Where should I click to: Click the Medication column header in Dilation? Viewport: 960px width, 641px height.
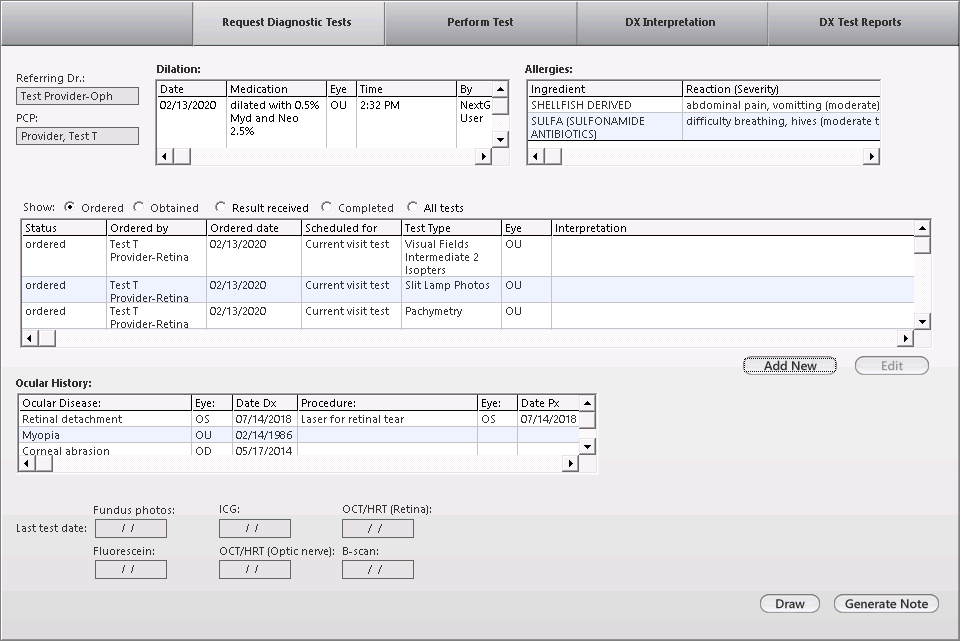click(276, 89)
